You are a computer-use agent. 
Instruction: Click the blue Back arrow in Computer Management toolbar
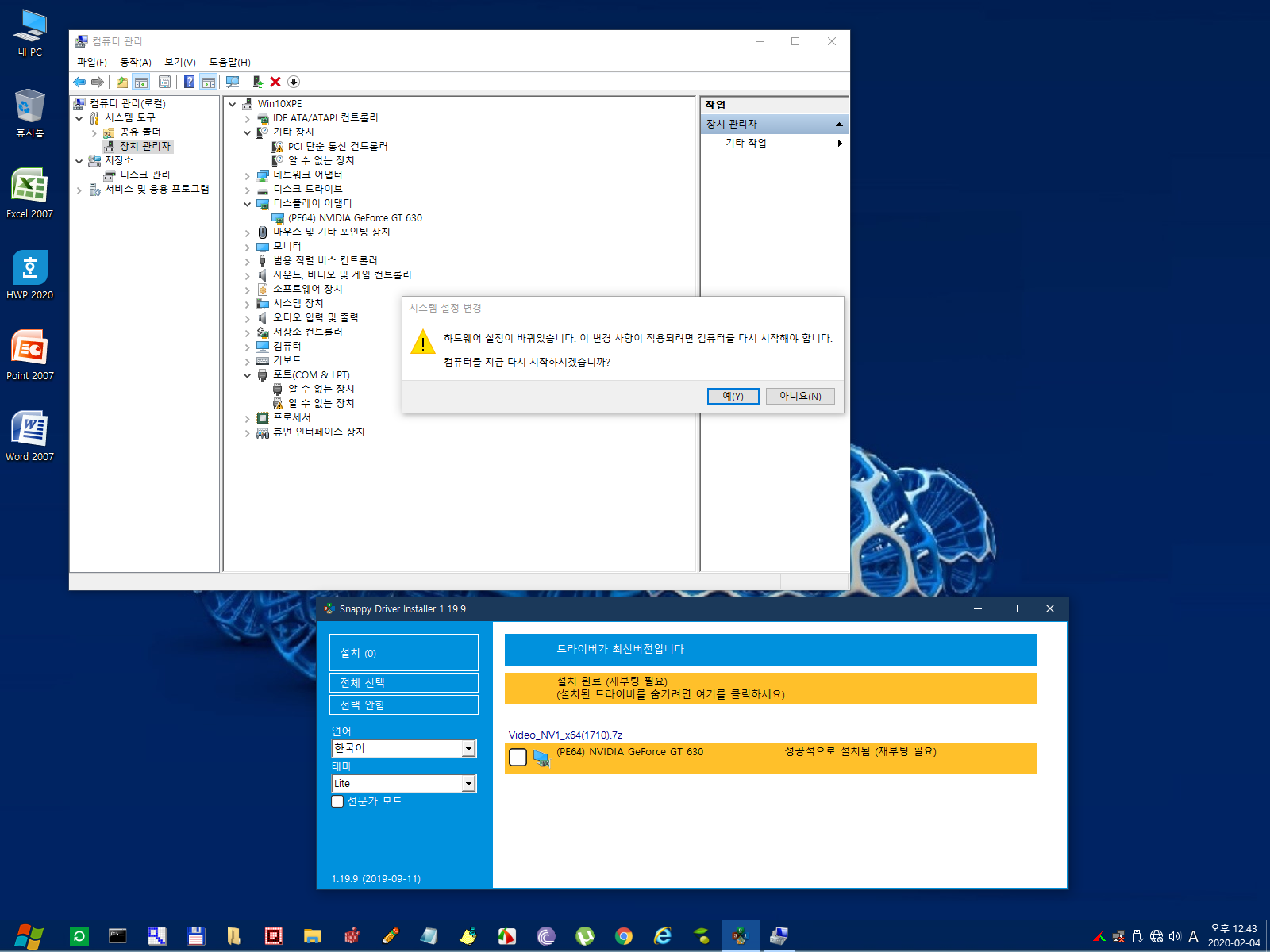(79, 82)
